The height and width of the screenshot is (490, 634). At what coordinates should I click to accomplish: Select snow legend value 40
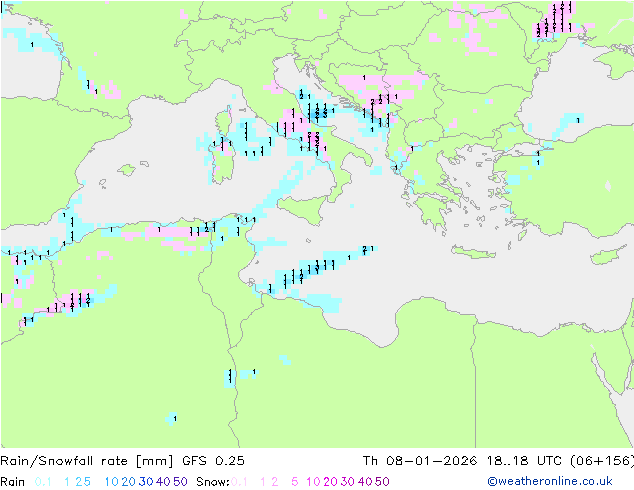[365, 482]
